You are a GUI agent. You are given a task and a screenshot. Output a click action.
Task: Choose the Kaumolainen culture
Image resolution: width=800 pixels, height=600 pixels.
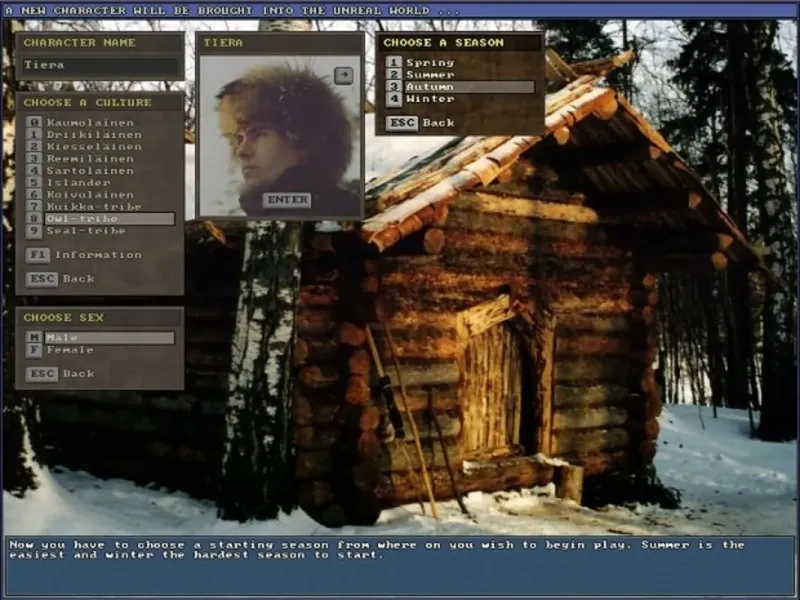pos(90,122)
